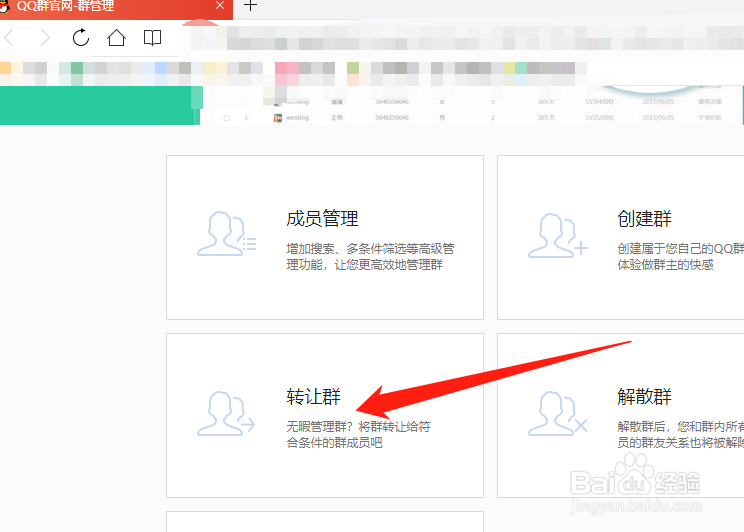
Task: Click the 转让群 transfer arrow icon
Action: 226,413
